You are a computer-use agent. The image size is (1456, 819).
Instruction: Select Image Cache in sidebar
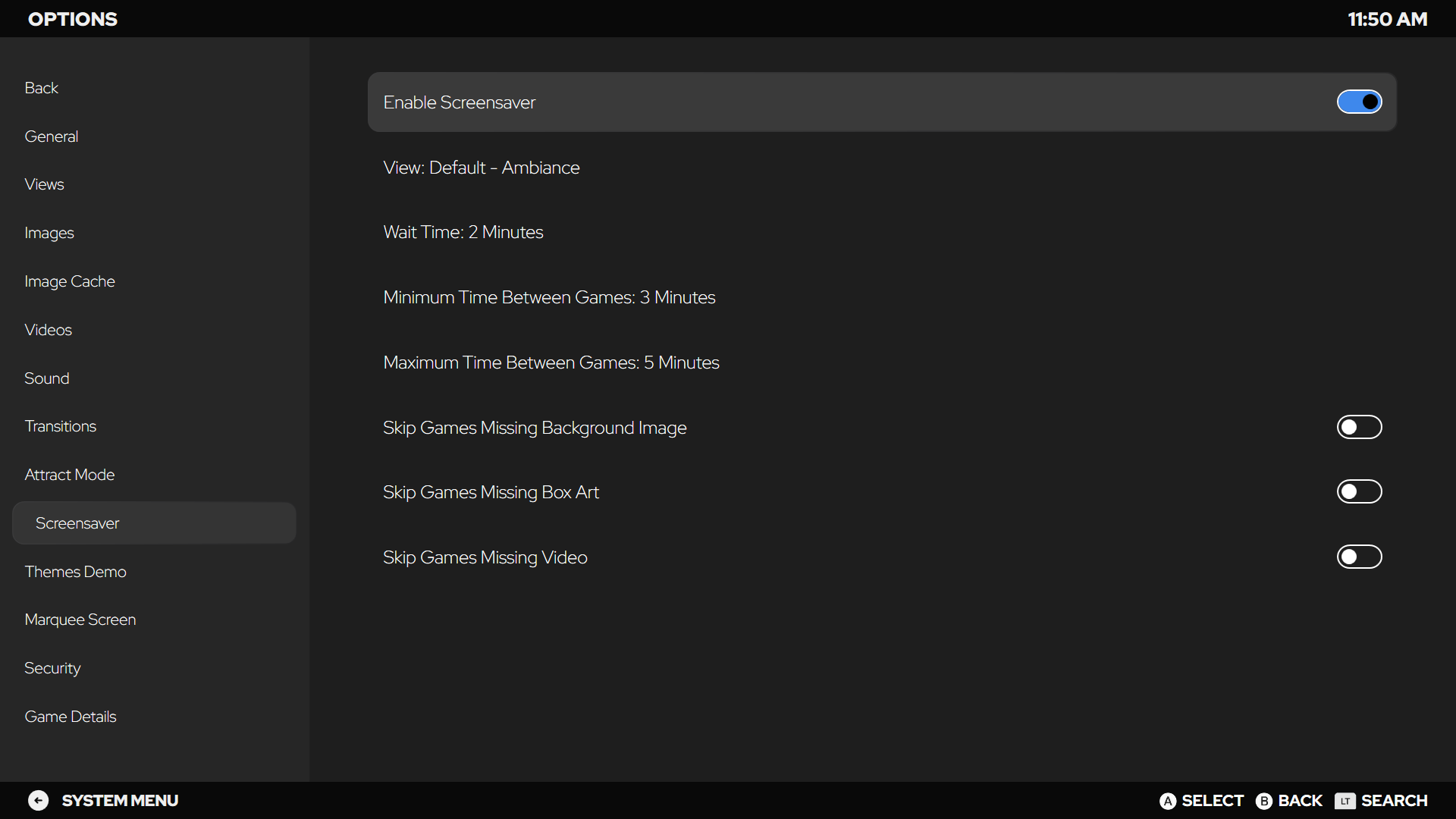[x=154, y=281]
